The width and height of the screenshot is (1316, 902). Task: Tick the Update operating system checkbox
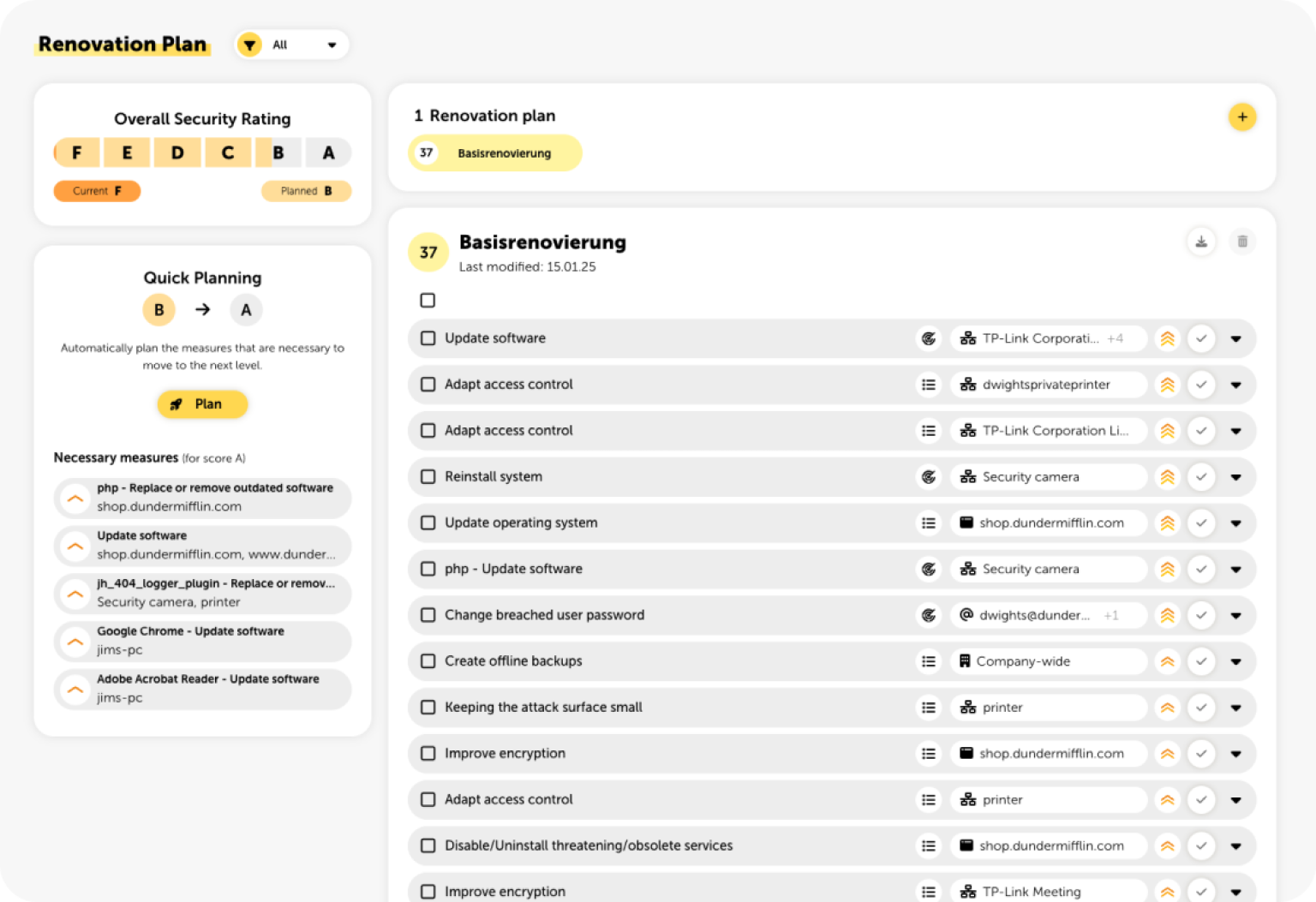pos(428,523)
